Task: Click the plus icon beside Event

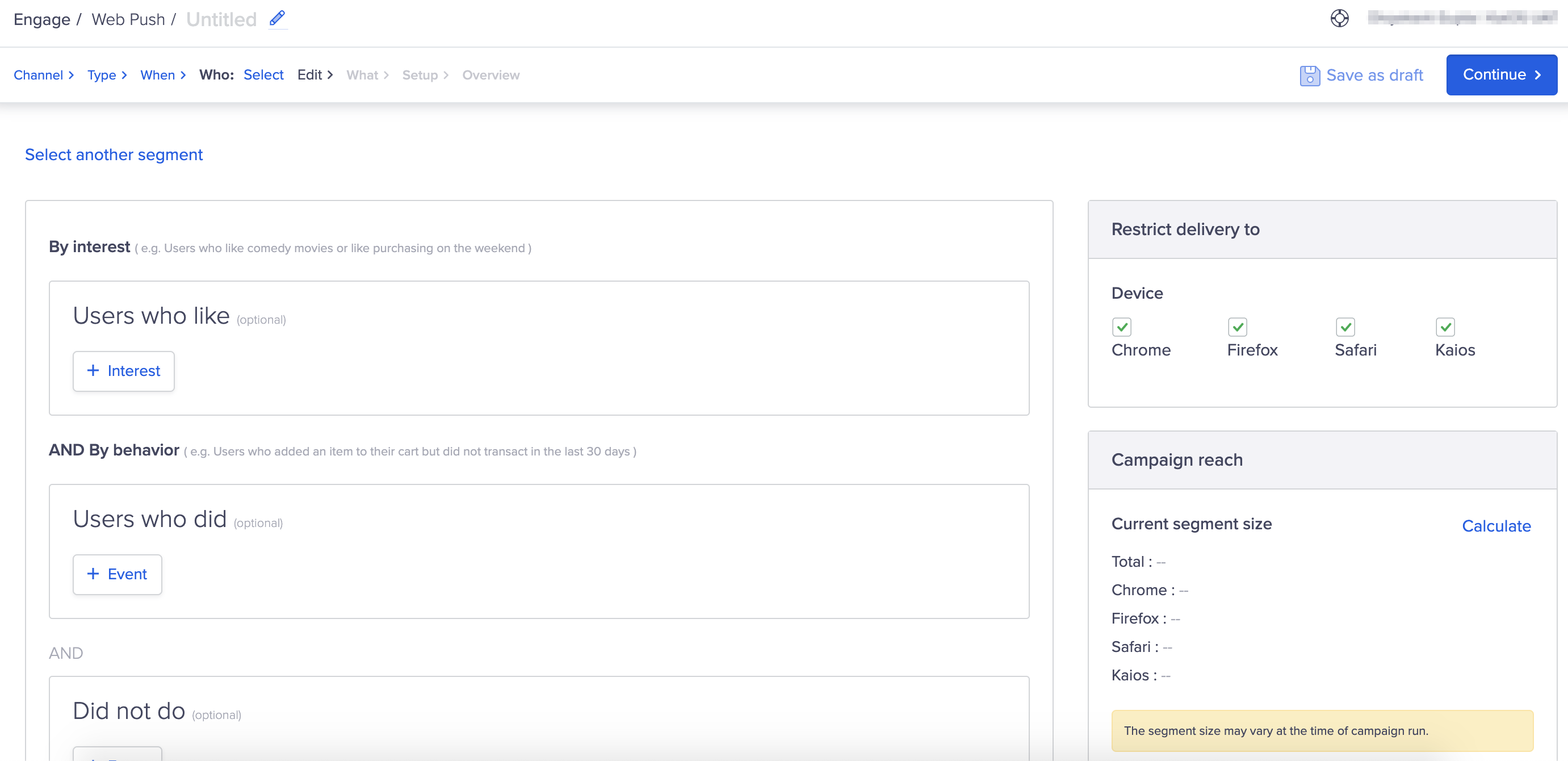Action: point(93,574)
